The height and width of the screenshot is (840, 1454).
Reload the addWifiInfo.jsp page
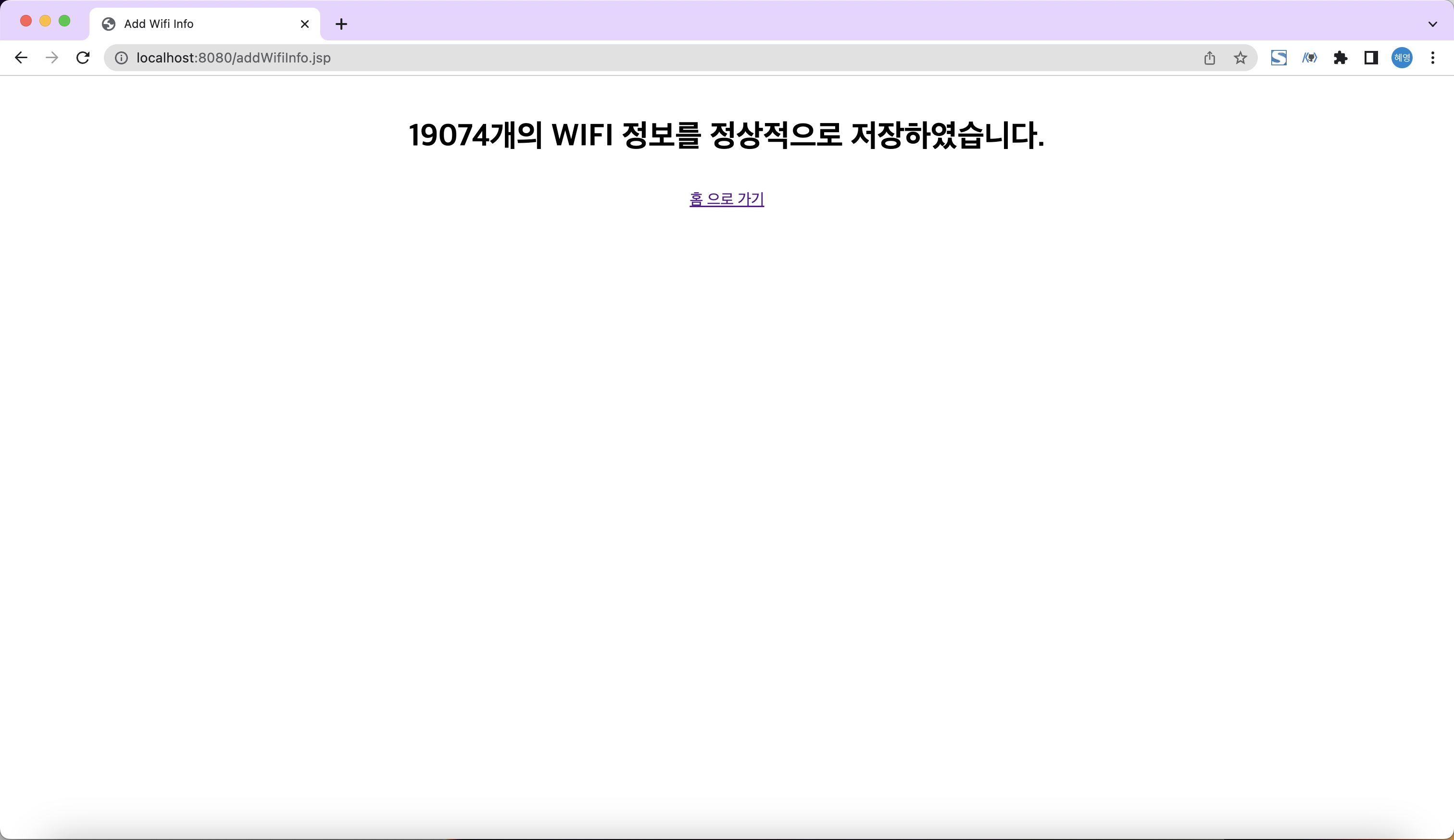point(83,58)
